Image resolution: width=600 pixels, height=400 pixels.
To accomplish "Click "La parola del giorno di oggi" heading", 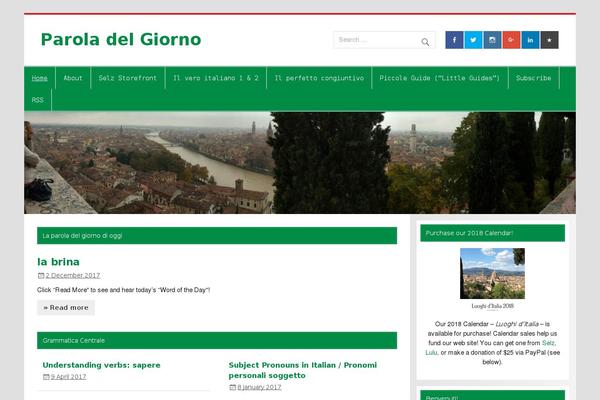I will tap(217, 235).
